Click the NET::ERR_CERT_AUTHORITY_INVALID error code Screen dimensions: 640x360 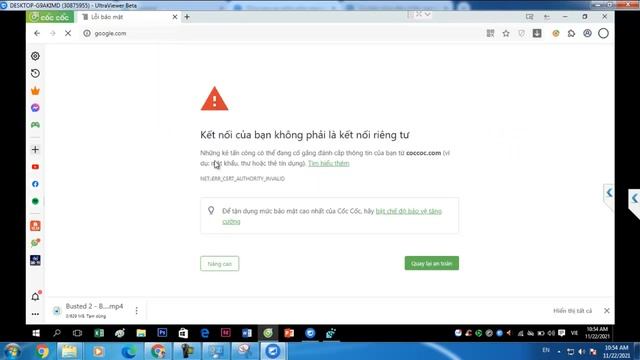242,179
